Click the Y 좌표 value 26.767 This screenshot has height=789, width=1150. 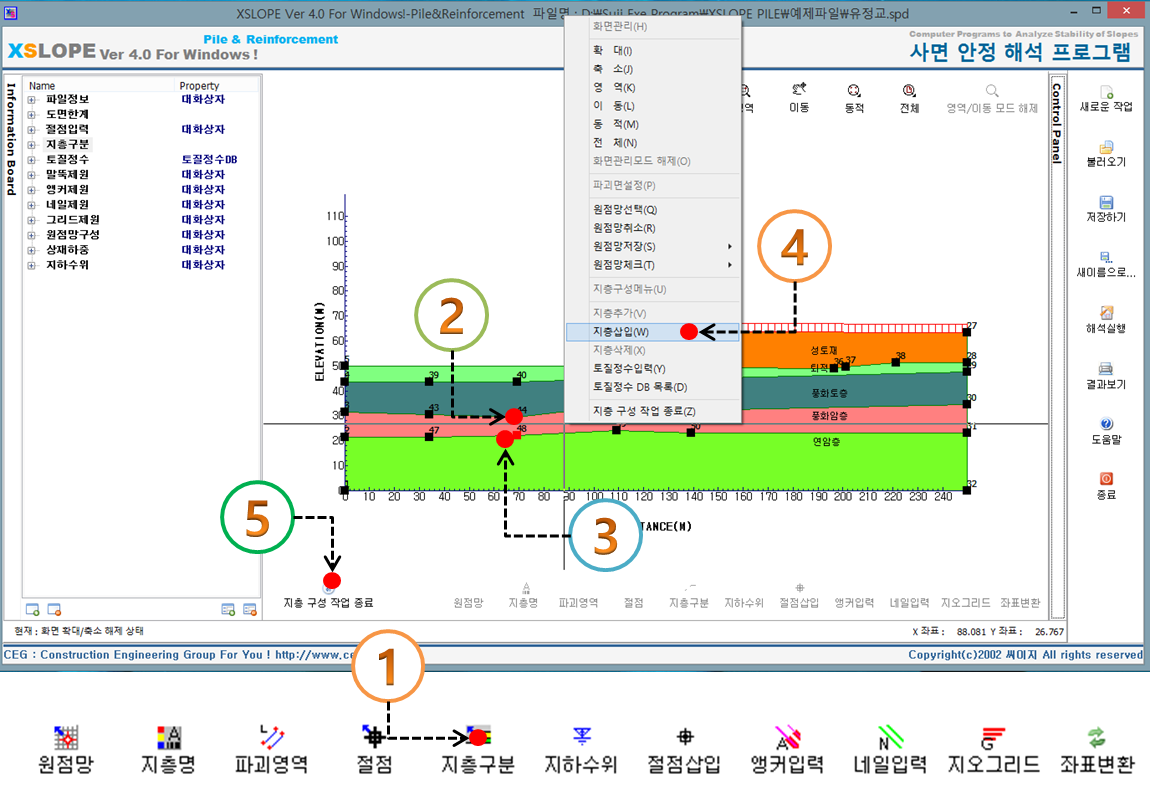pyautogui.click(x=1050, y=631)
